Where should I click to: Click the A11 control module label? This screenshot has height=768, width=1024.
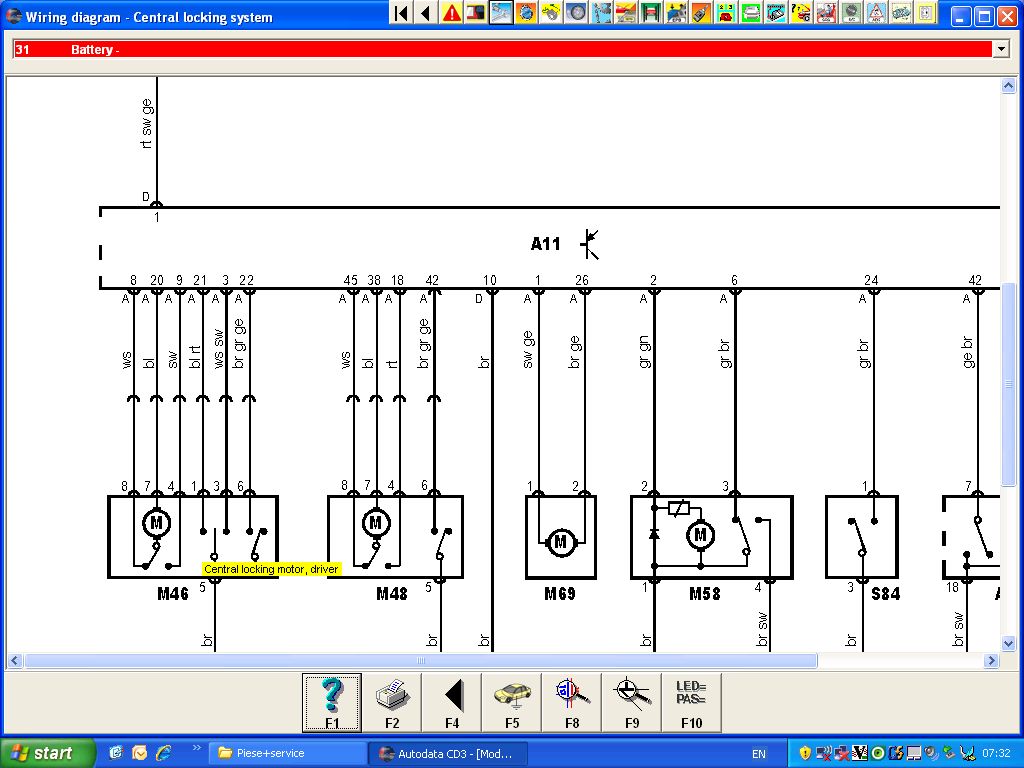[x=546, y=244]
